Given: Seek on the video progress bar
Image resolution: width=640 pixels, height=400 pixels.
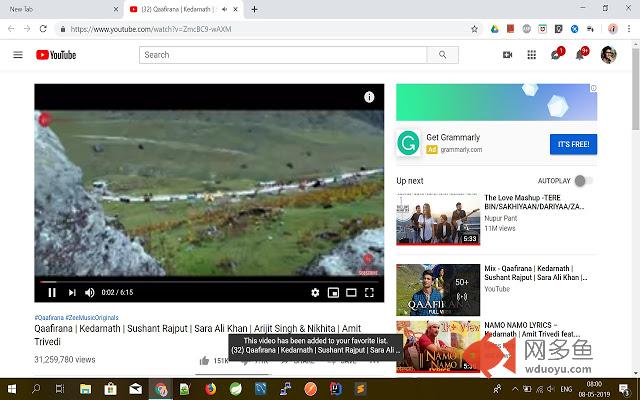Looking at the screenshot, I should click(x=209, y=282).
